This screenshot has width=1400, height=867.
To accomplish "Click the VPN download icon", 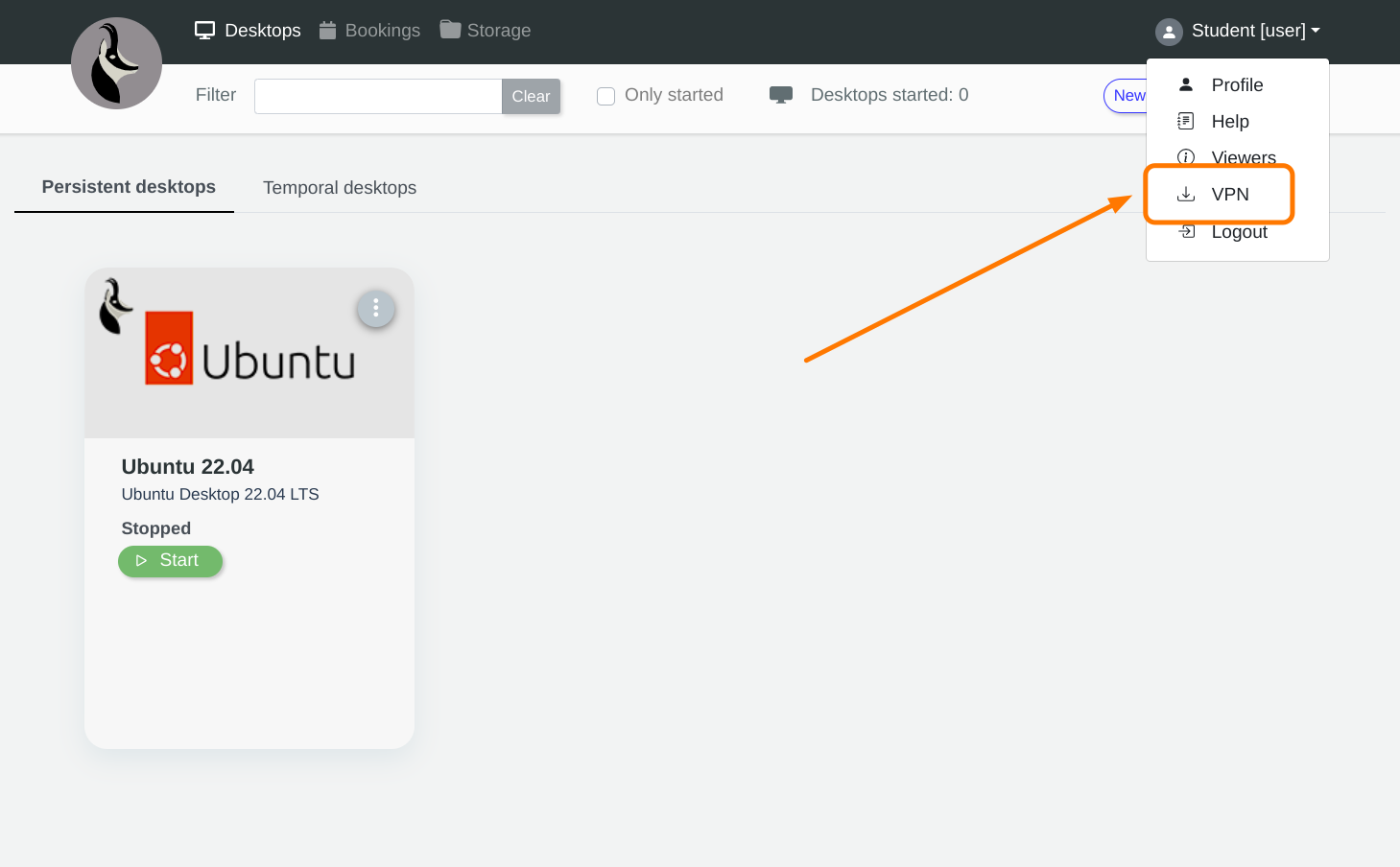I will 1186,194.
